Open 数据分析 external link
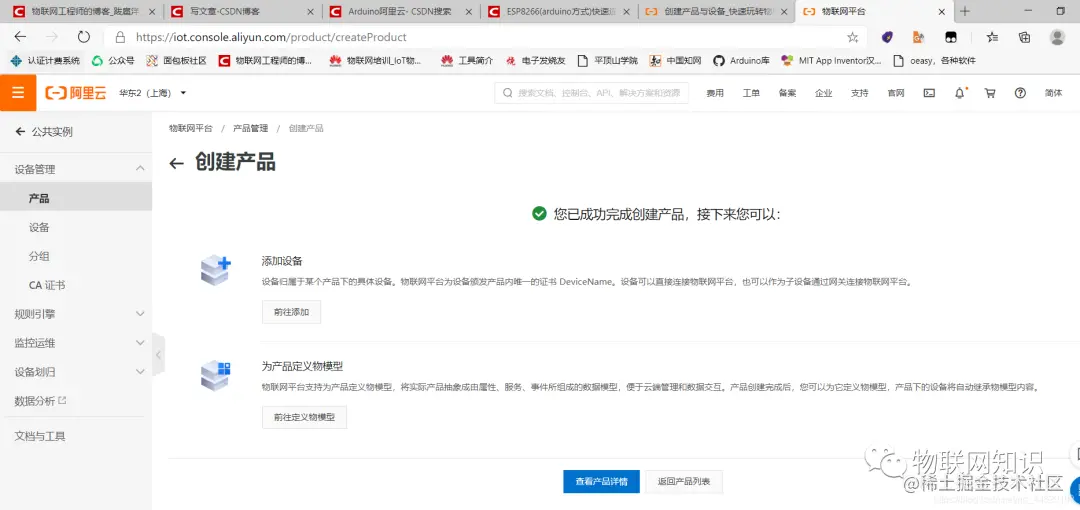 point(41,400)
